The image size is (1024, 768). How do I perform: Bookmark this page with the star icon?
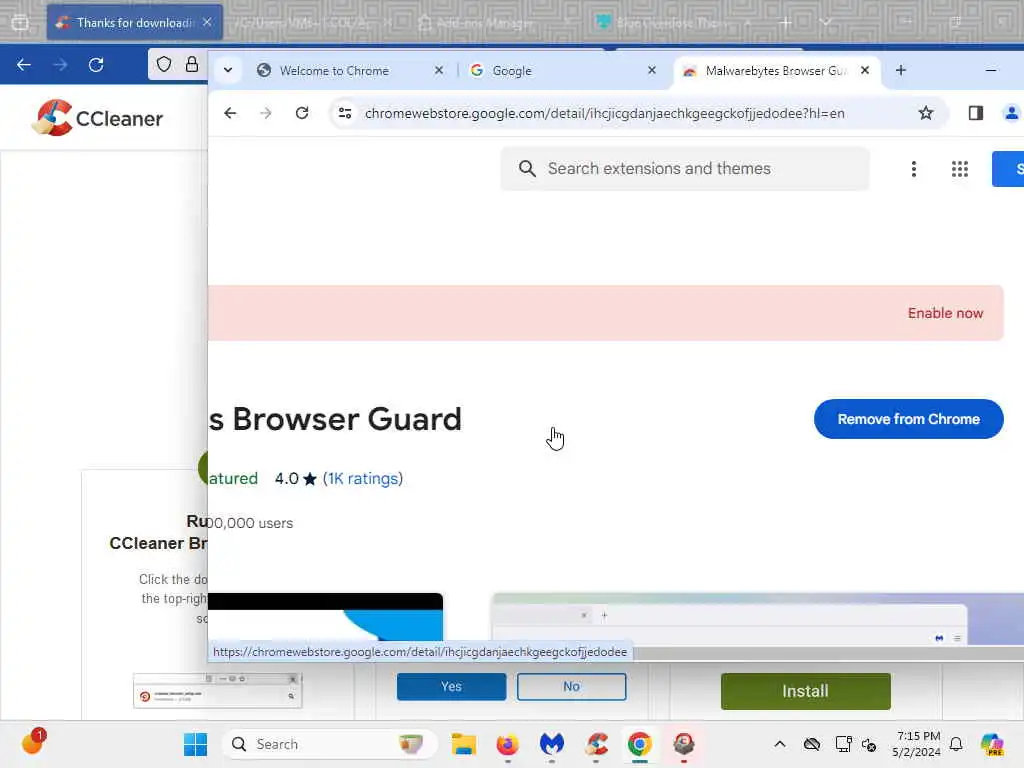[925, 113]
